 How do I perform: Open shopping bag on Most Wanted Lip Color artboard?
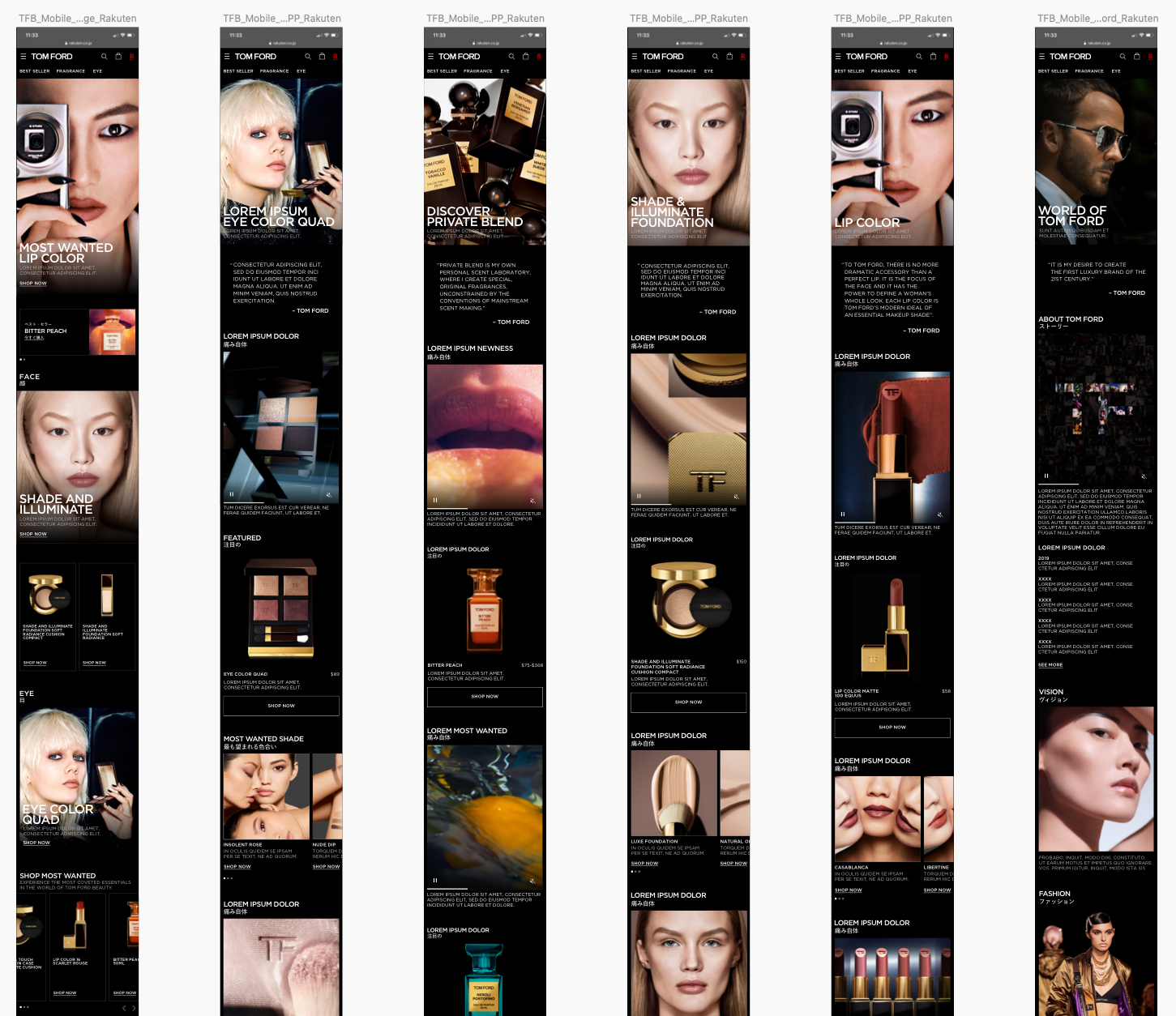coord(118,57)
